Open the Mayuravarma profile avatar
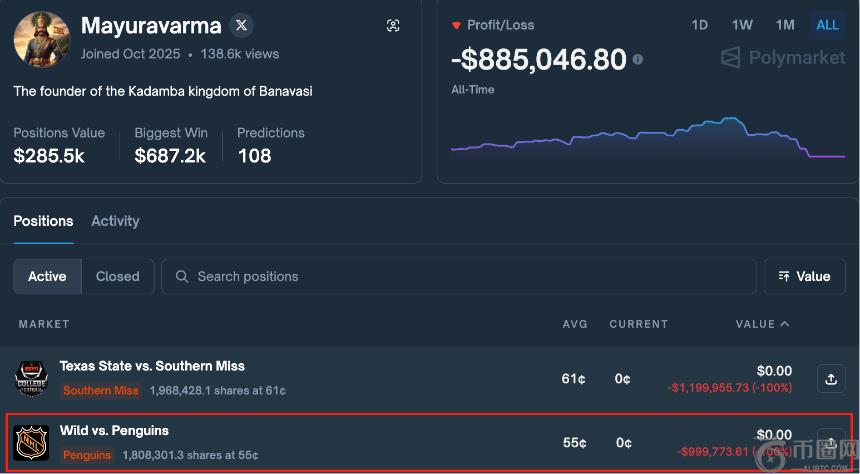 [41, 40]
